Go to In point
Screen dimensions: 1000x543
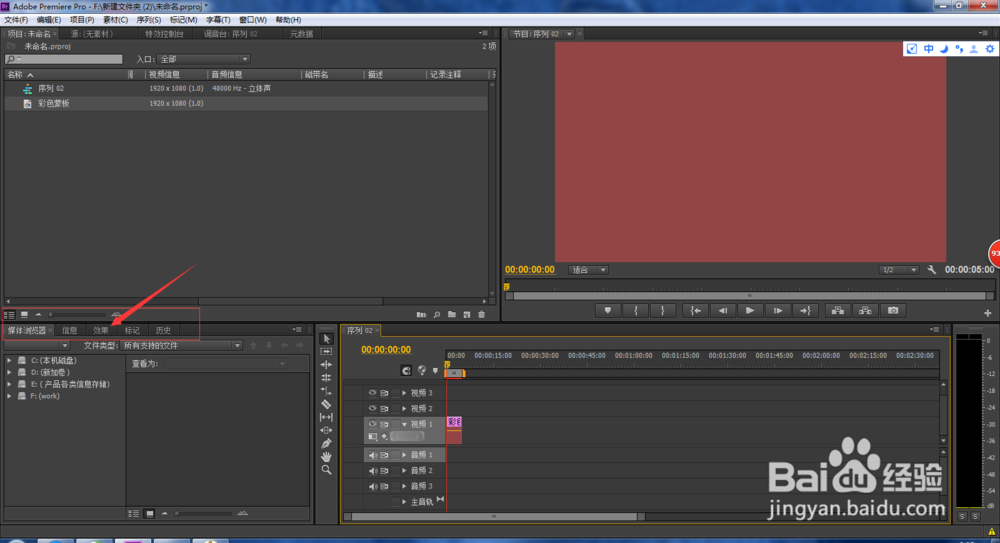695,311
